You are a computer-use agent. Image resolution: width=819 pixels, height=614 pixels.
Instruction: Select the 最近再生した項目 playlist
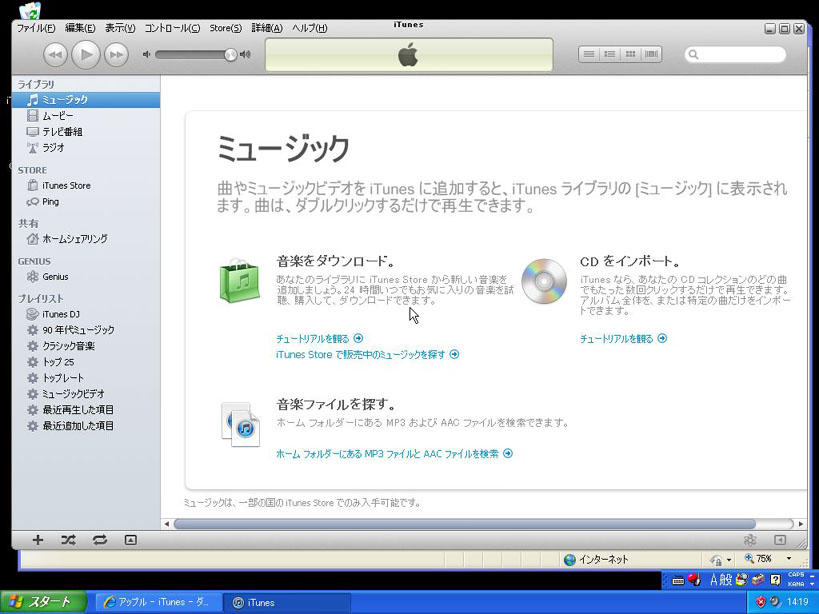pyautogui.click(x=86, y=410)
